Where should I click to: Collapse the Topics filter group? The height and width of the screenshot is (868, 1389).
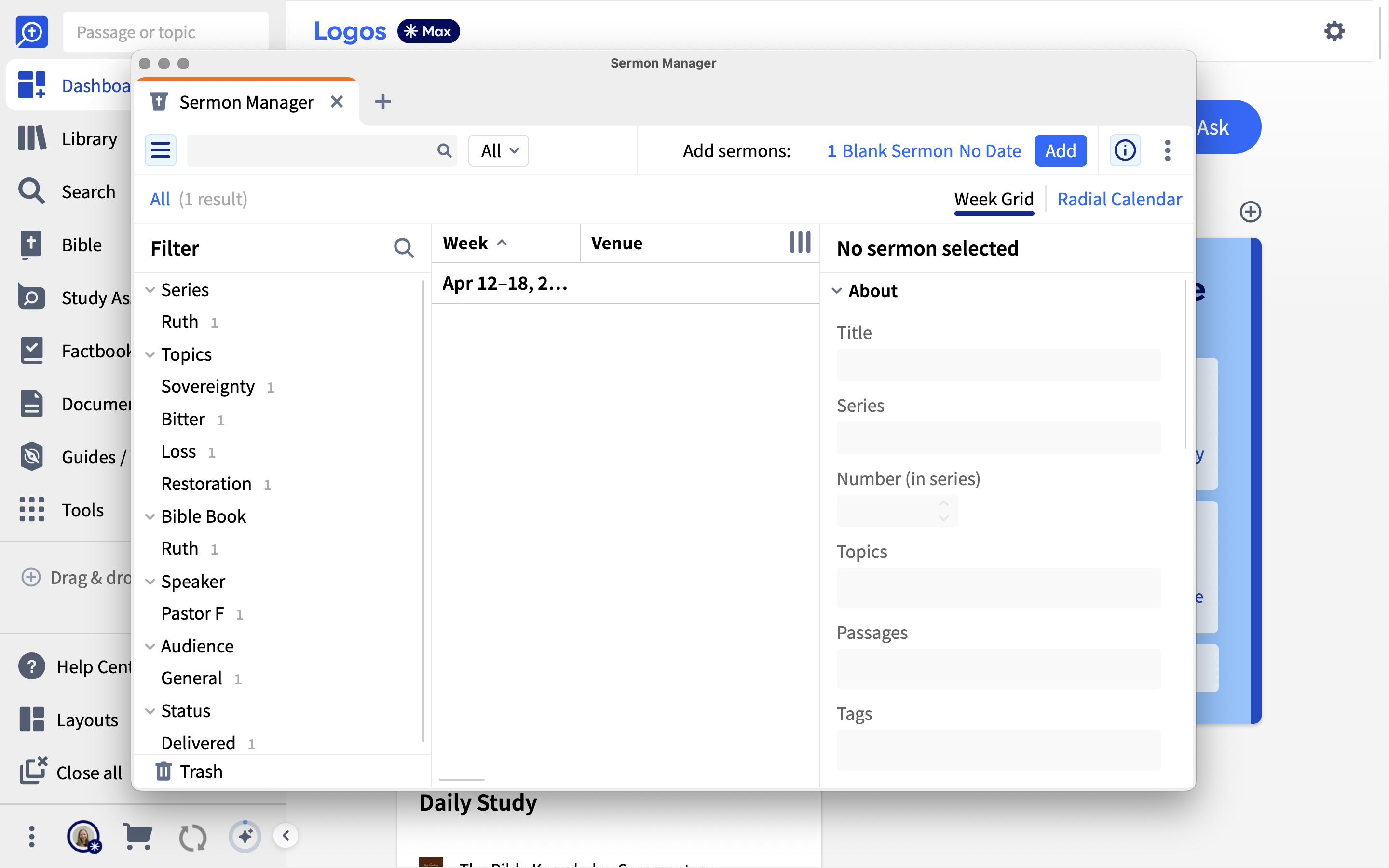click(x=150, y=355)
